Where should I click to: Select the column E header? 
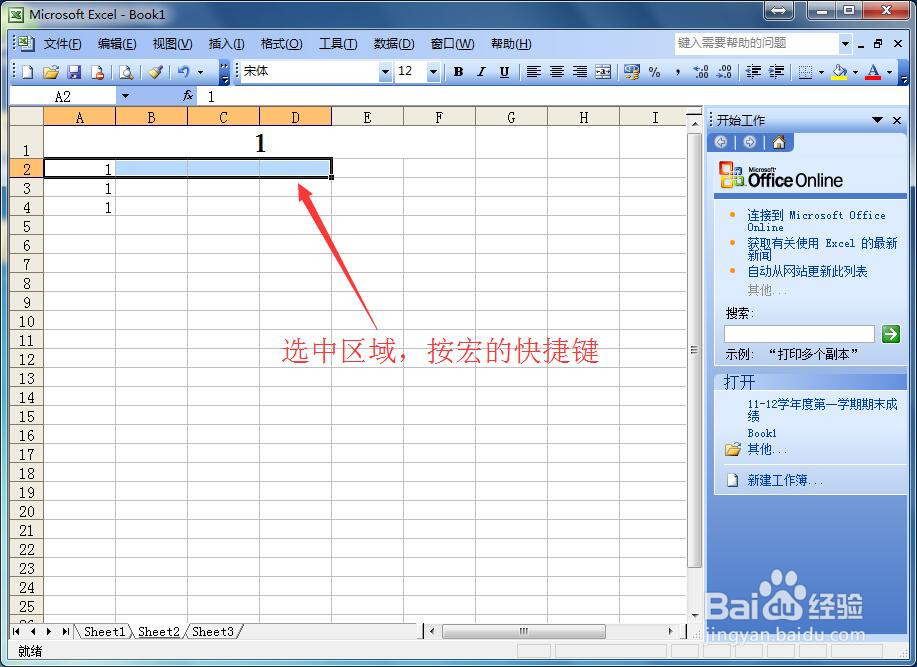pyautogui.click(x=367, y=117)
